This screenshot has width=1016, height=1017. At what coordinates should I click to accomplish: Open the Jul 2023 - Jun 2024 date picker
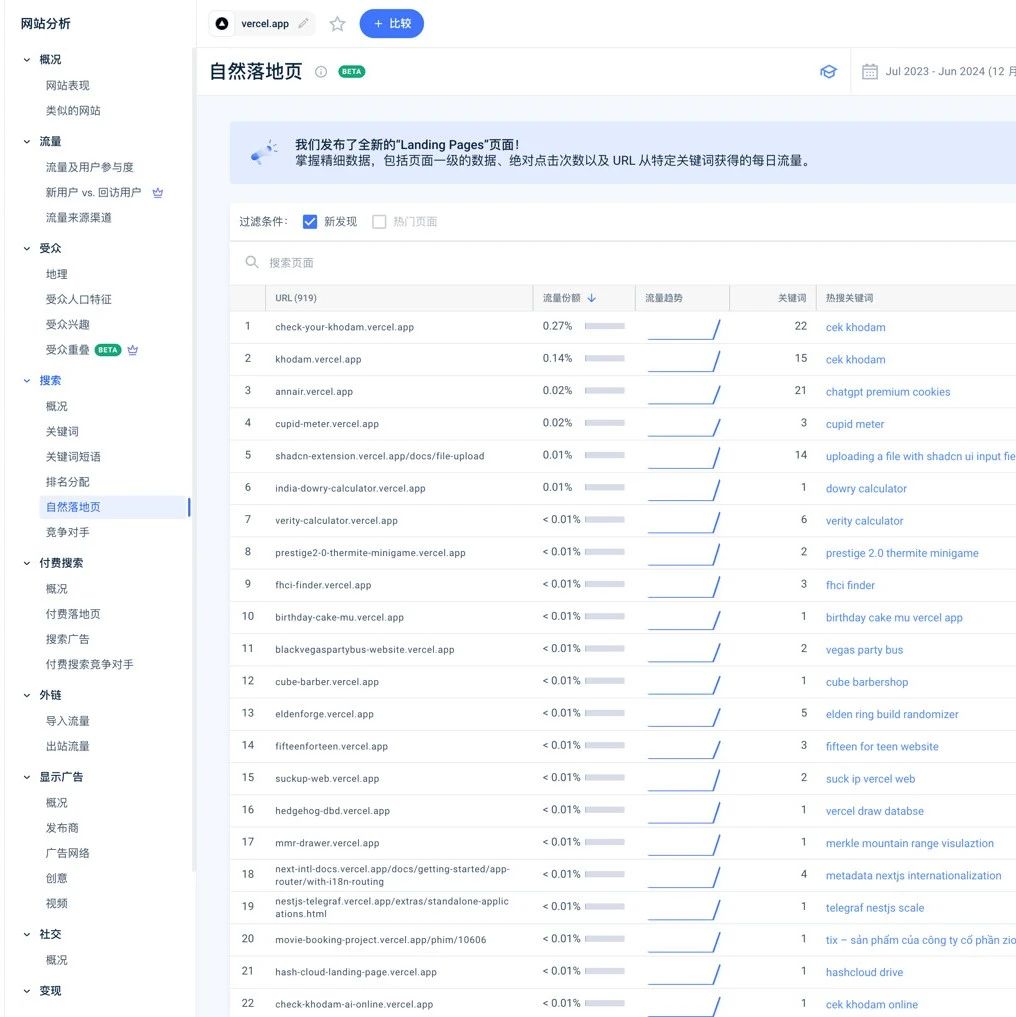[x=937, y=71]
